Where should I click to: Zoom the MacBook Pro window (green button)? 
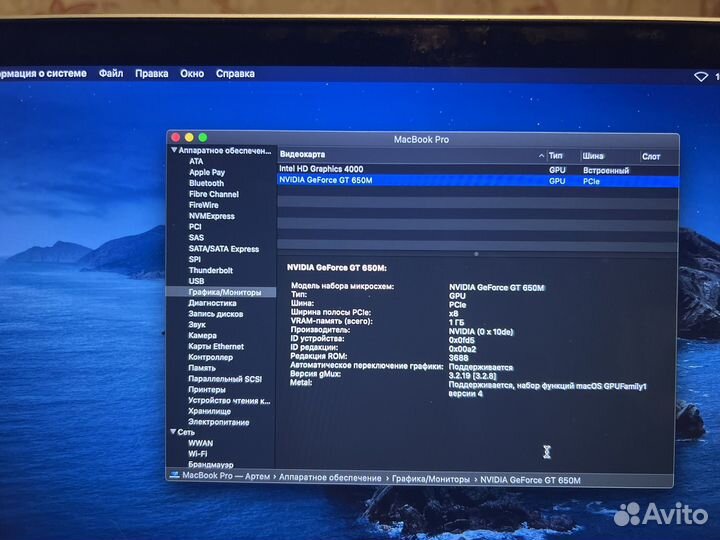(203, 137)
